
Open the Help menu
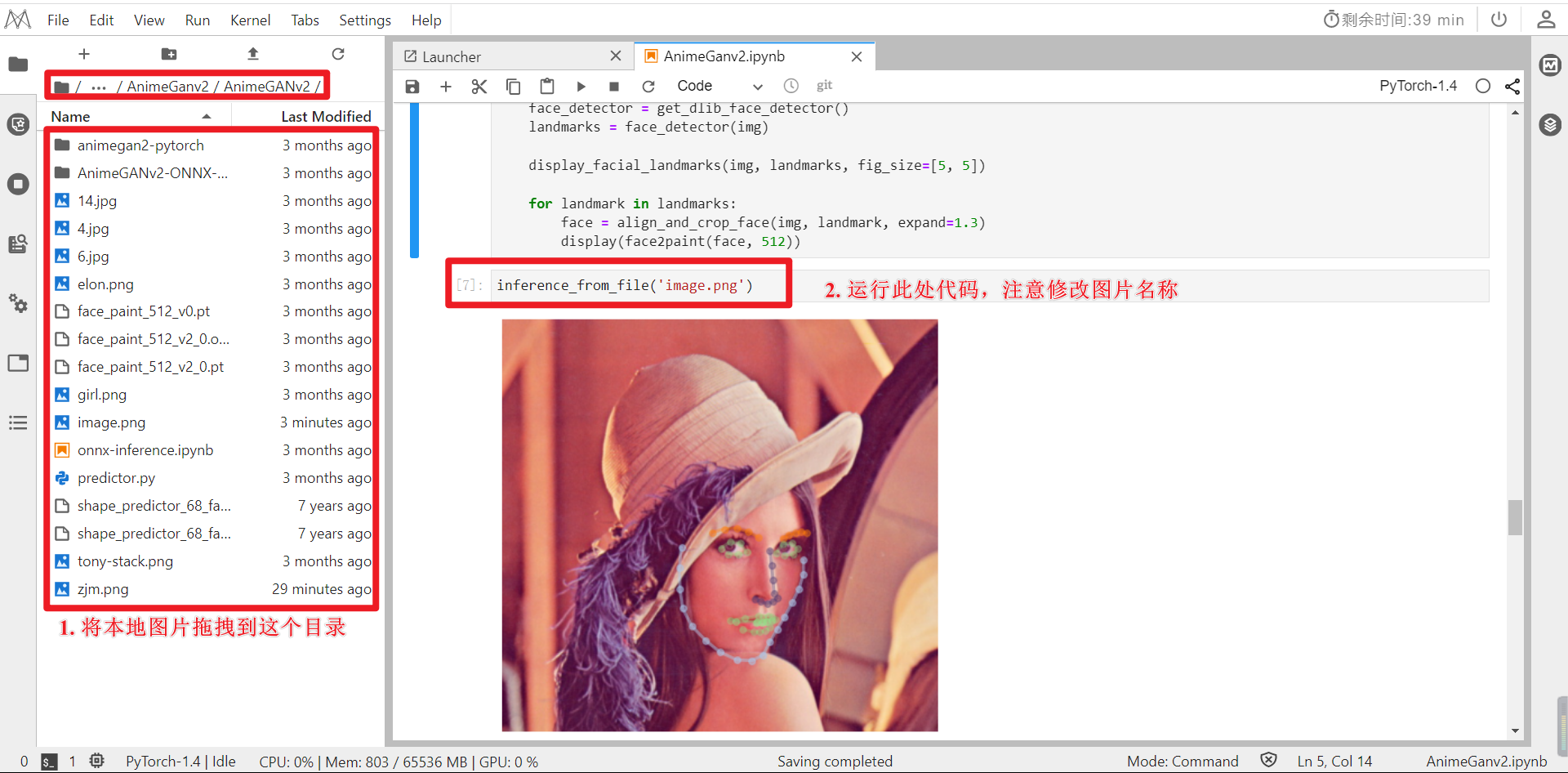(x=426, y=20)
